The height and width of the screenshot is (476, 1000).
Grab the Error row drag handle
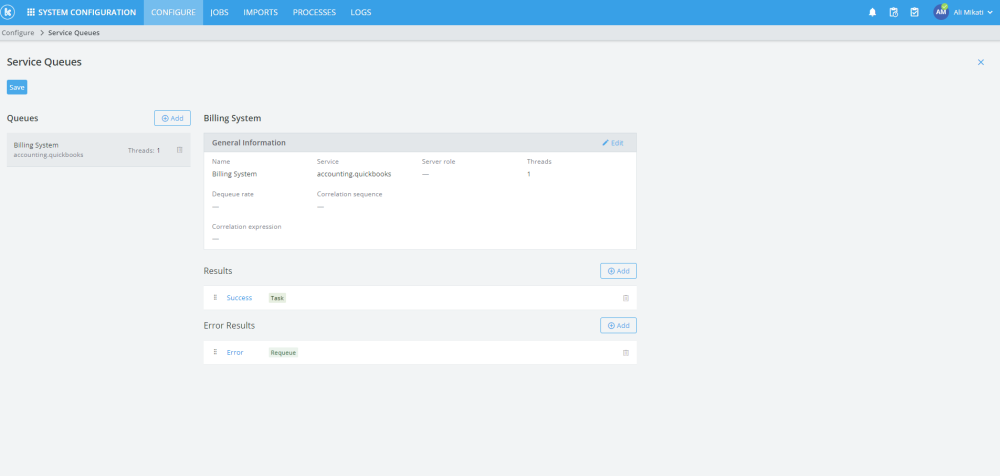point(215,352)
